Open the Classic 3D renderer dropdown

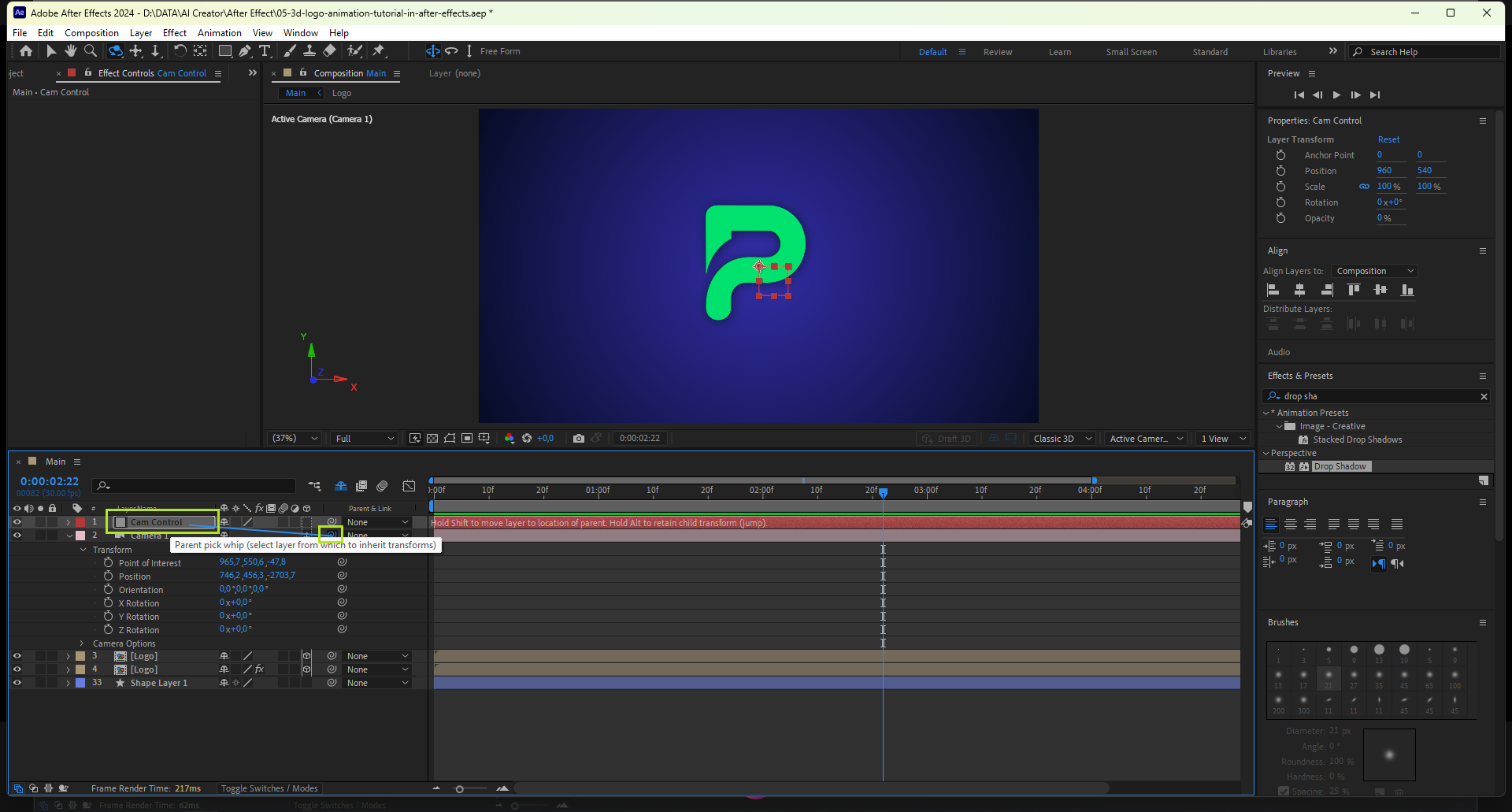pos(1062,439)
